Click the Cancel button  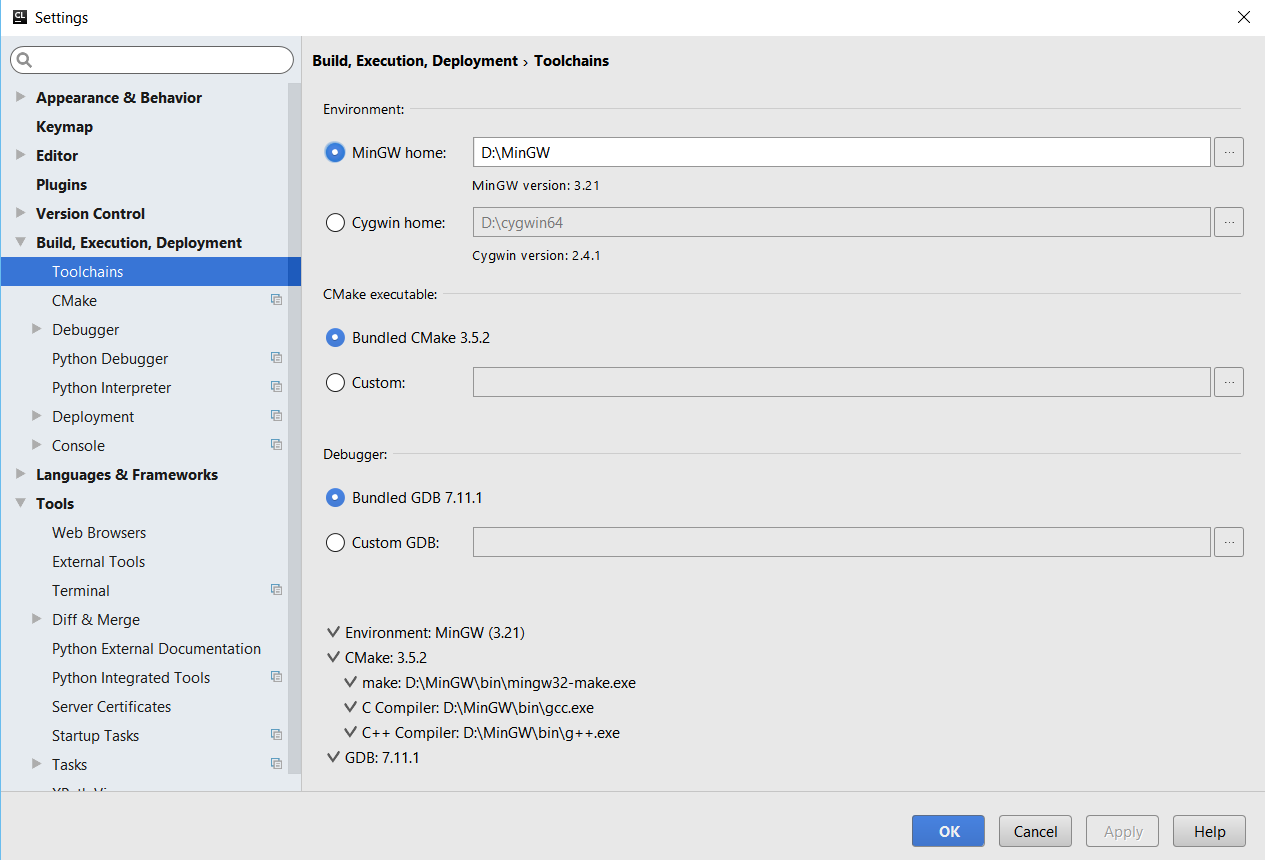(1035, 831)
